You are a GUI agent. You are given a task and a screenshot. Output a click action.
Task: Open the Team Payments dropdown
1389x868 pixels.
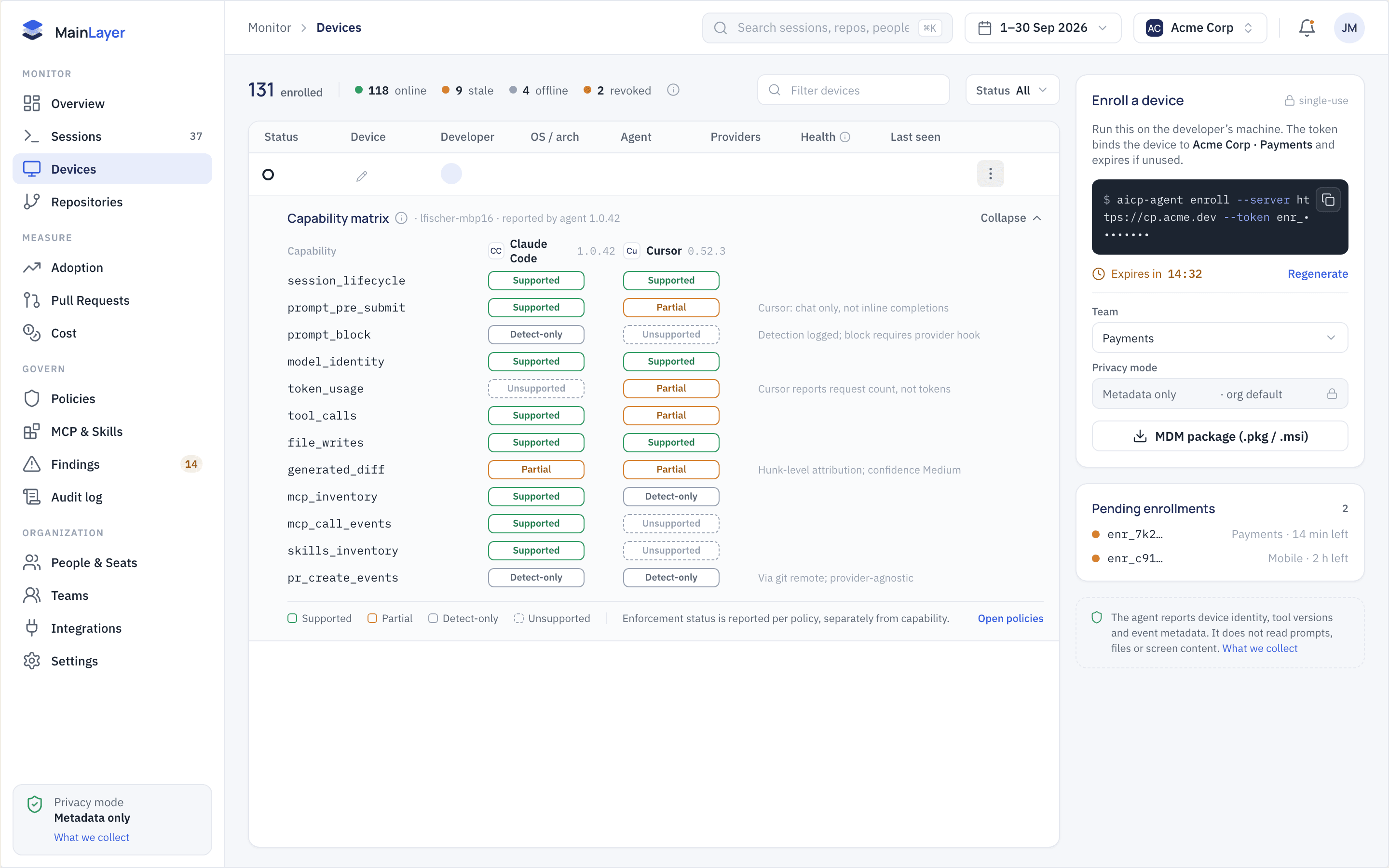[x=1220, y=338]
